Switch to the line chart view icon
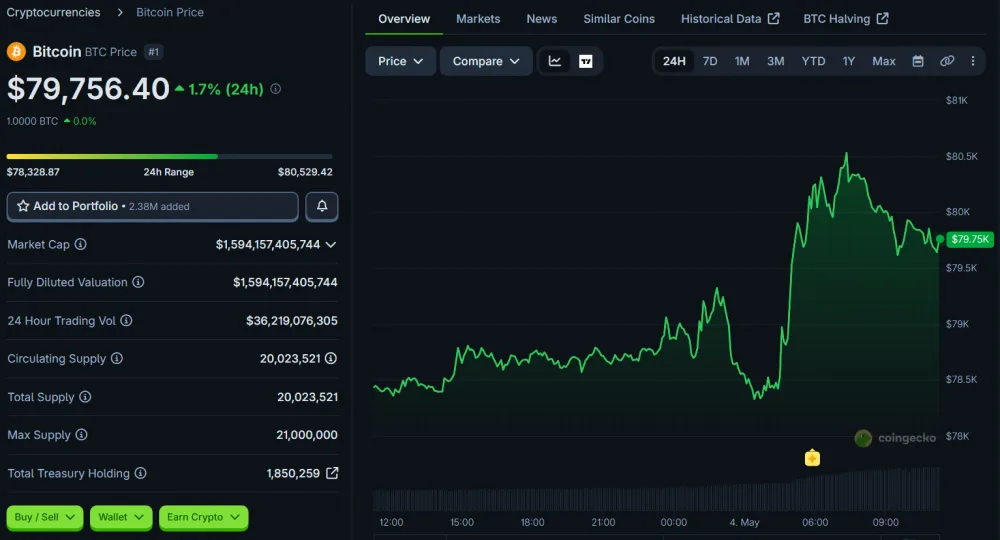Screen dimensions: 1000x540 (555, 61)
